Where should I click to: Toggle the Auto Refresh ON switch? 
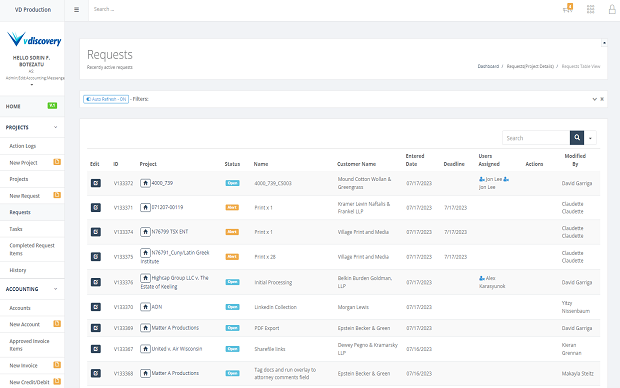tap(106, 99)
